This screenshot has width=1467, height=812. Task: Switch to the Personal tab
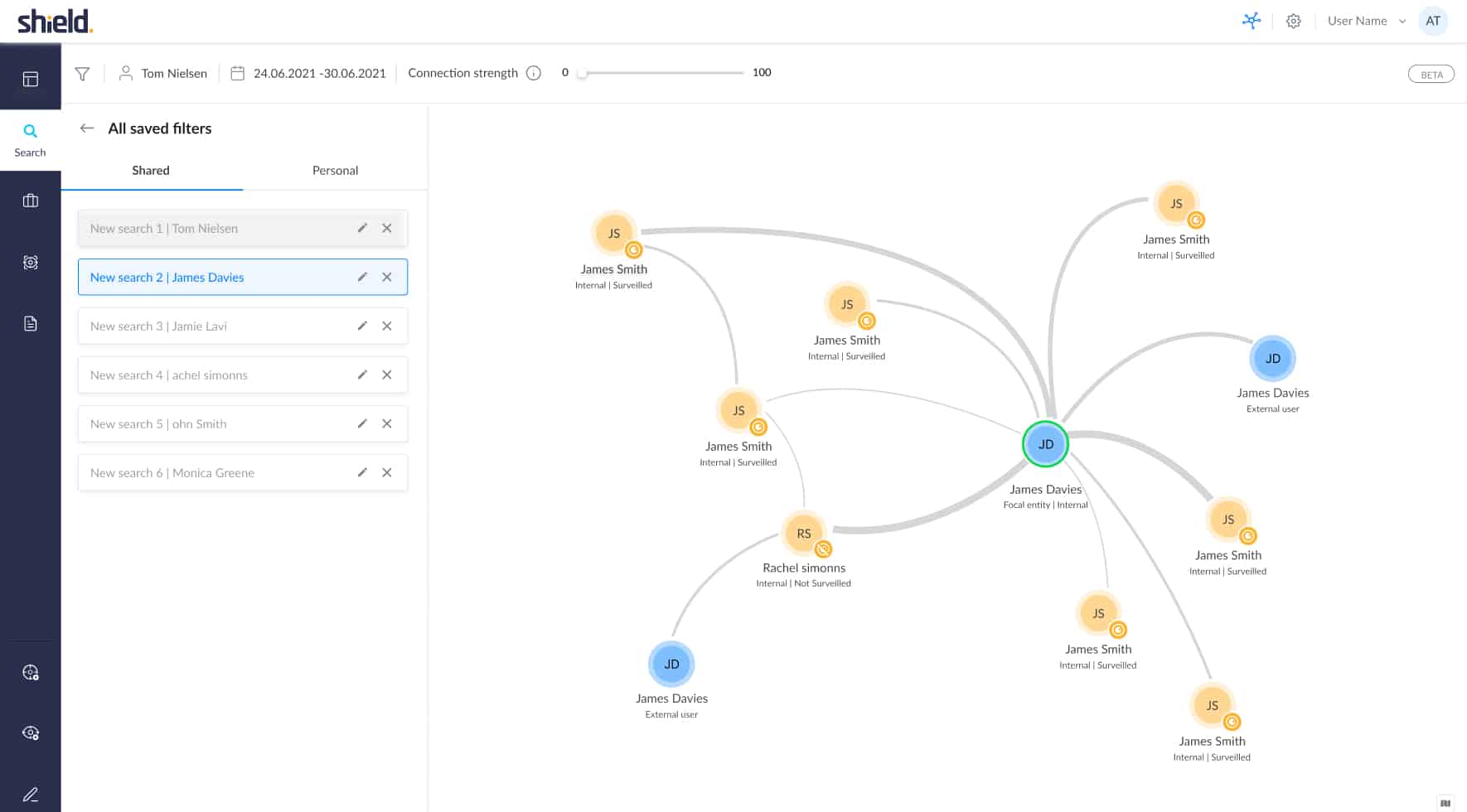pyautogui.click(x=335, y=171)
